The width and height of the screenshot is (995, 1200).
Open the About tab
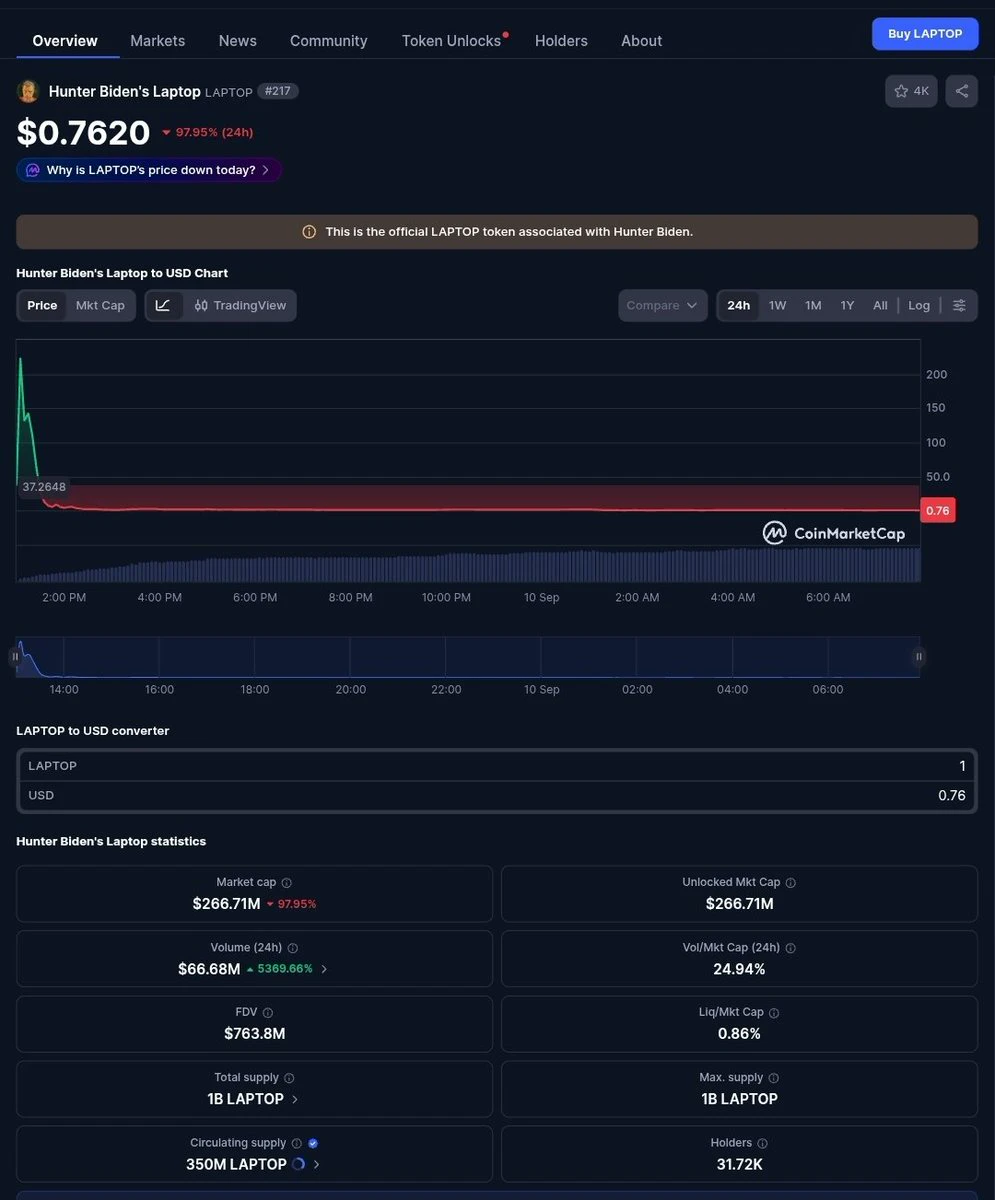click(641, 41)
